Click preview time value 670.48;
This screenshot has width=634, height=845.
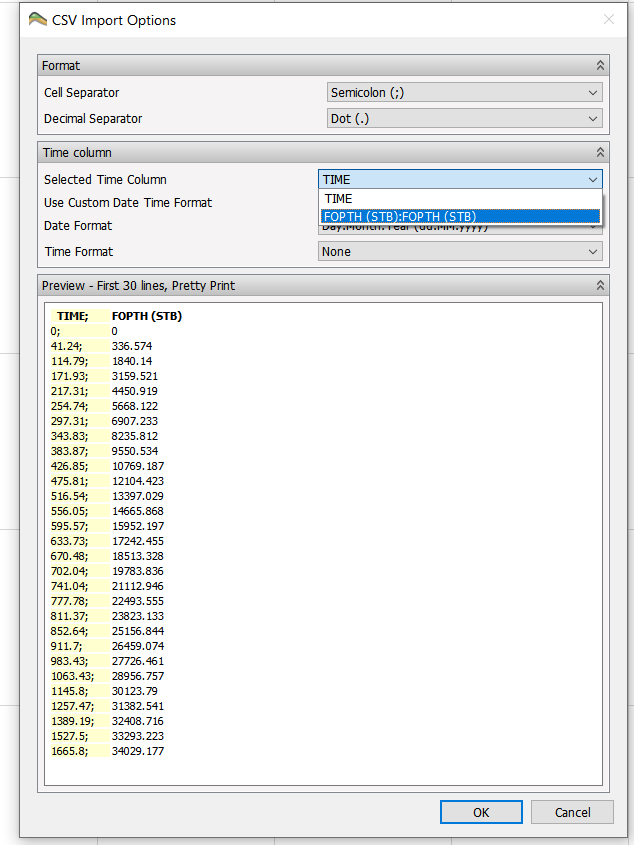(69, 556)
